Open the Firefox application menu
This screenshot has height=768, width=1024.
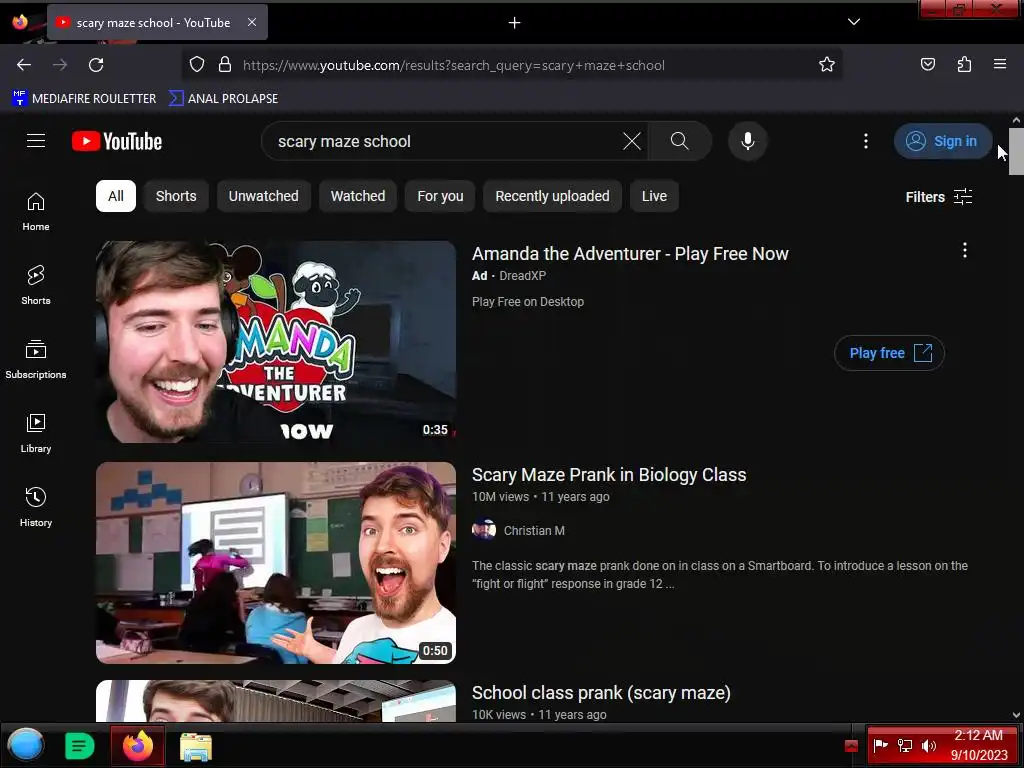[x=1000, y=65]
